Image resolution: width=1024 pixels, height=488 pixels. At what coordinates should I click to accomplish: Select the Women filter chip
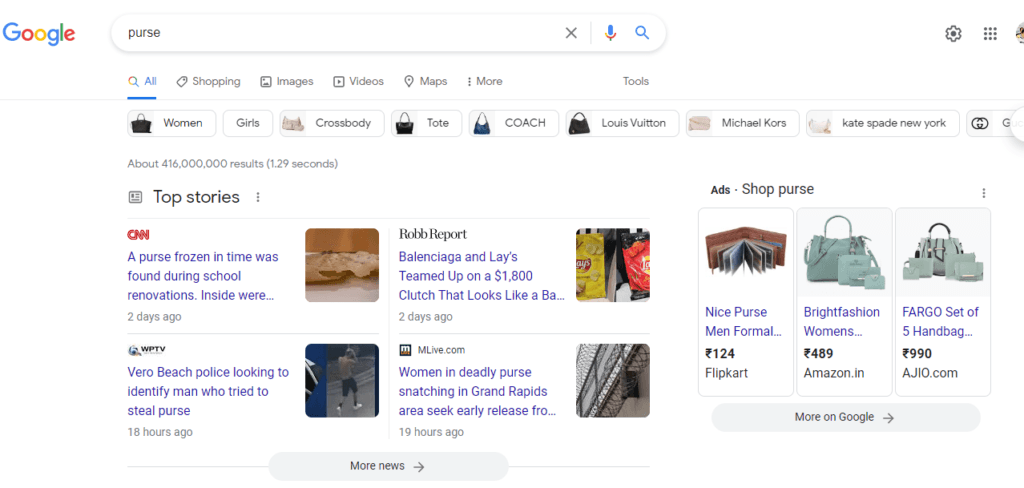172,123
